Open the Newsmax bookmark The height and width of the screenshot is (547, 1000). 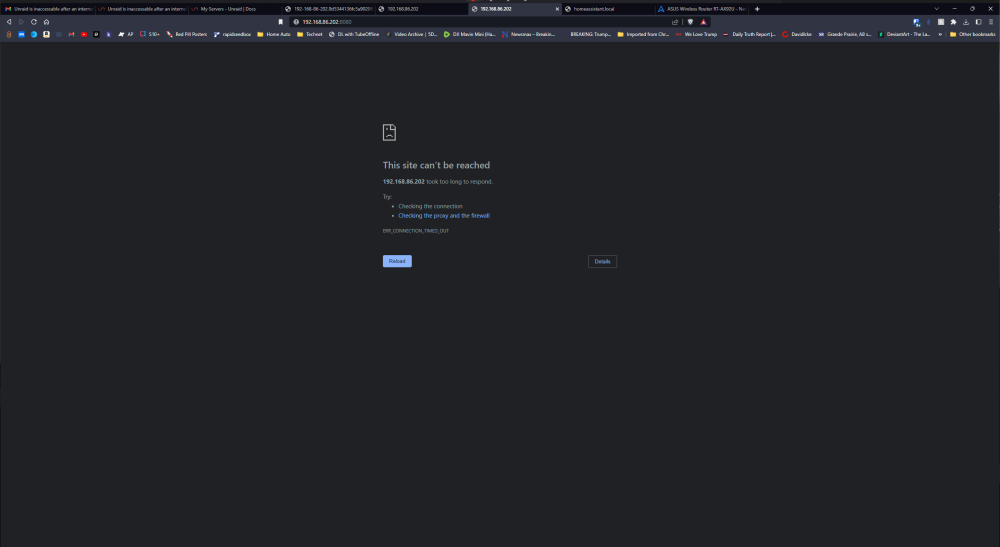point(529,34)
